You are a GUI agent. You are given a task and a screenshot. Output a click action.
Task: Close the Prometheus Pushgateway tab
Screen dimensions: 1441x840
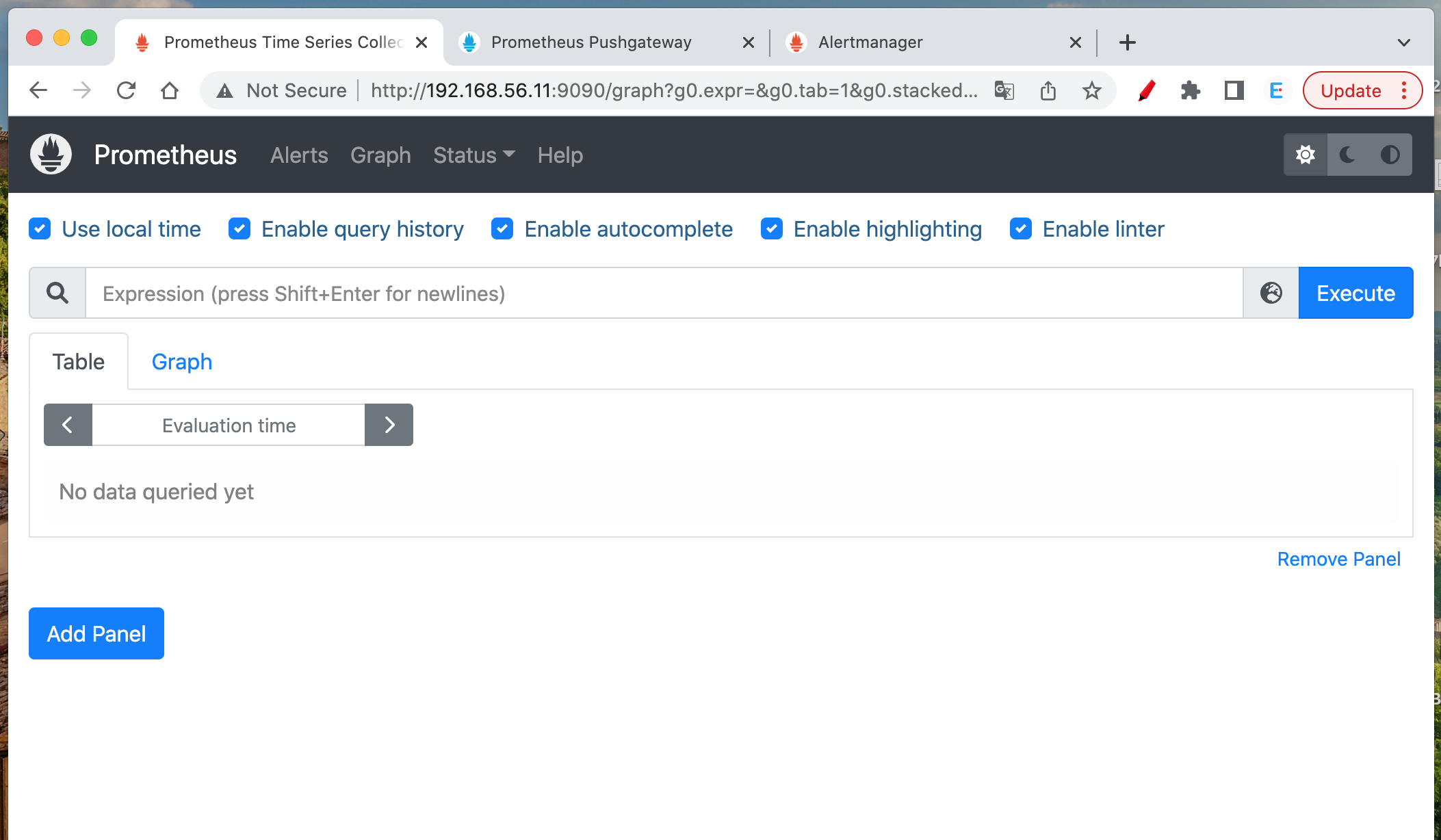(749, 42)
